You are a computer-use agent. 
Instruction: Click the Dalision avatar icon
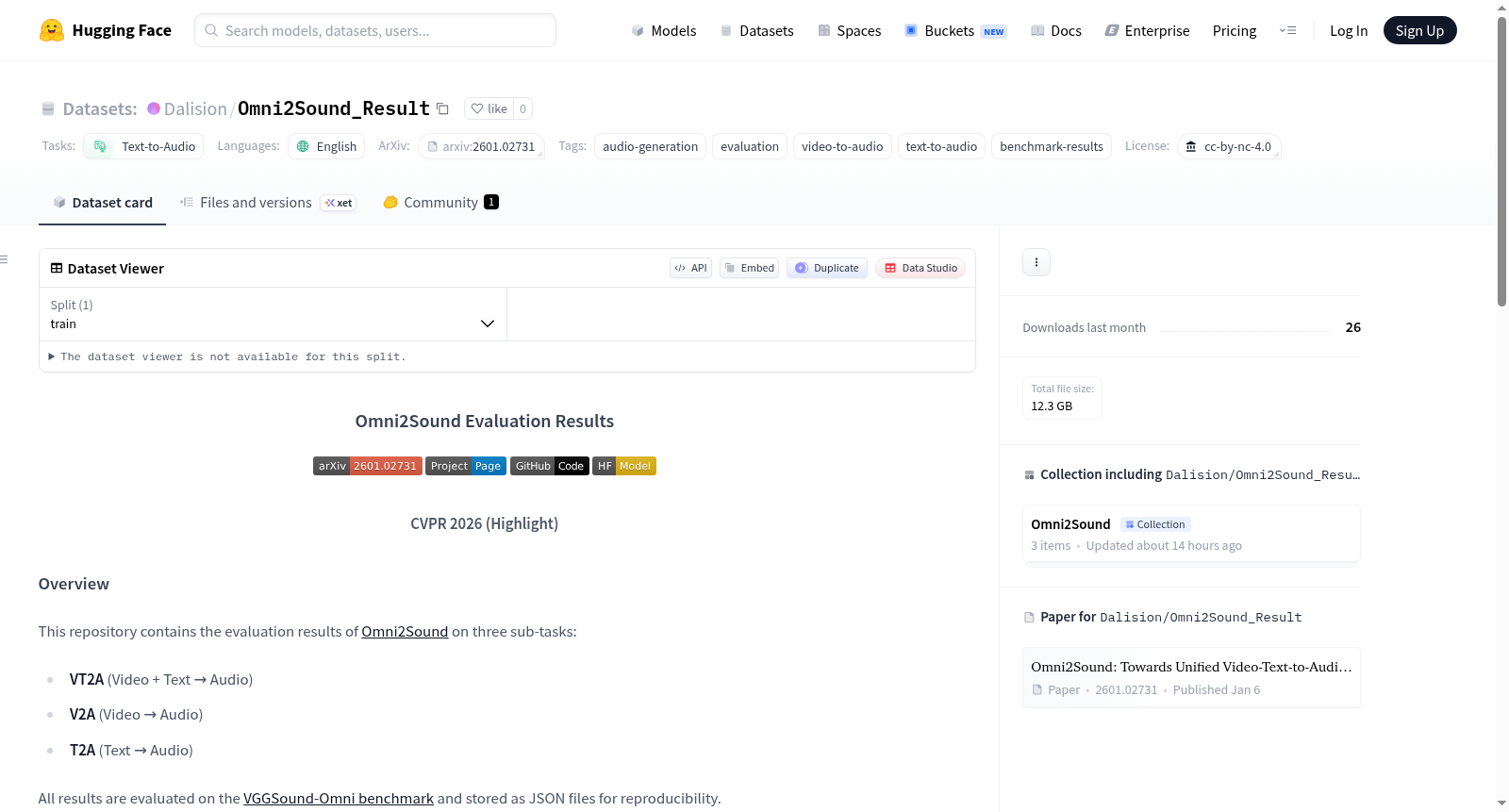click(154, 108)
